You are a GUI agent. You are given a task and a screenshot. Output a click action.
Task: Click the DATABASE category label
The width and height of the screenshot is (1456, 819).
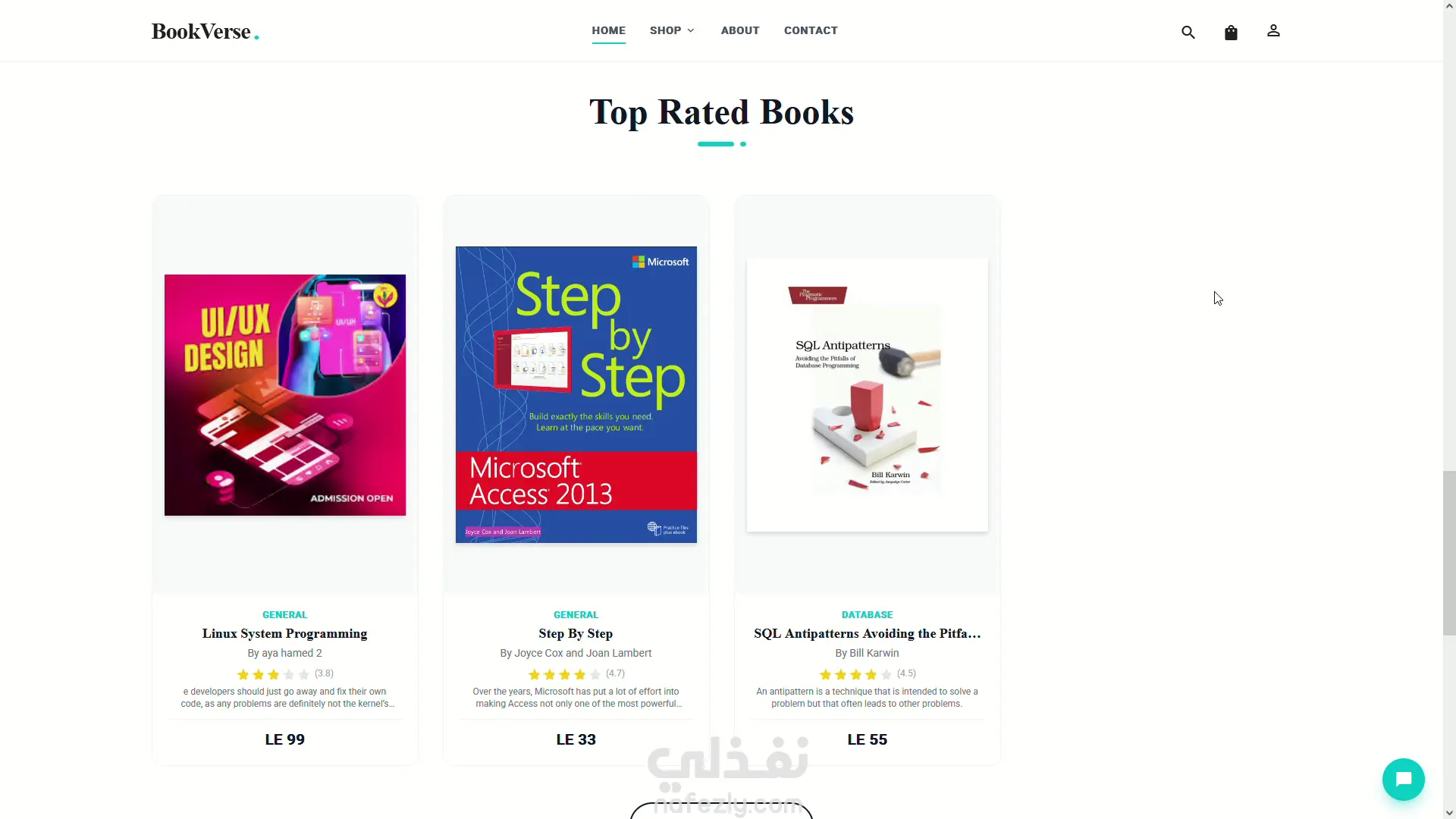coord(867,614)
